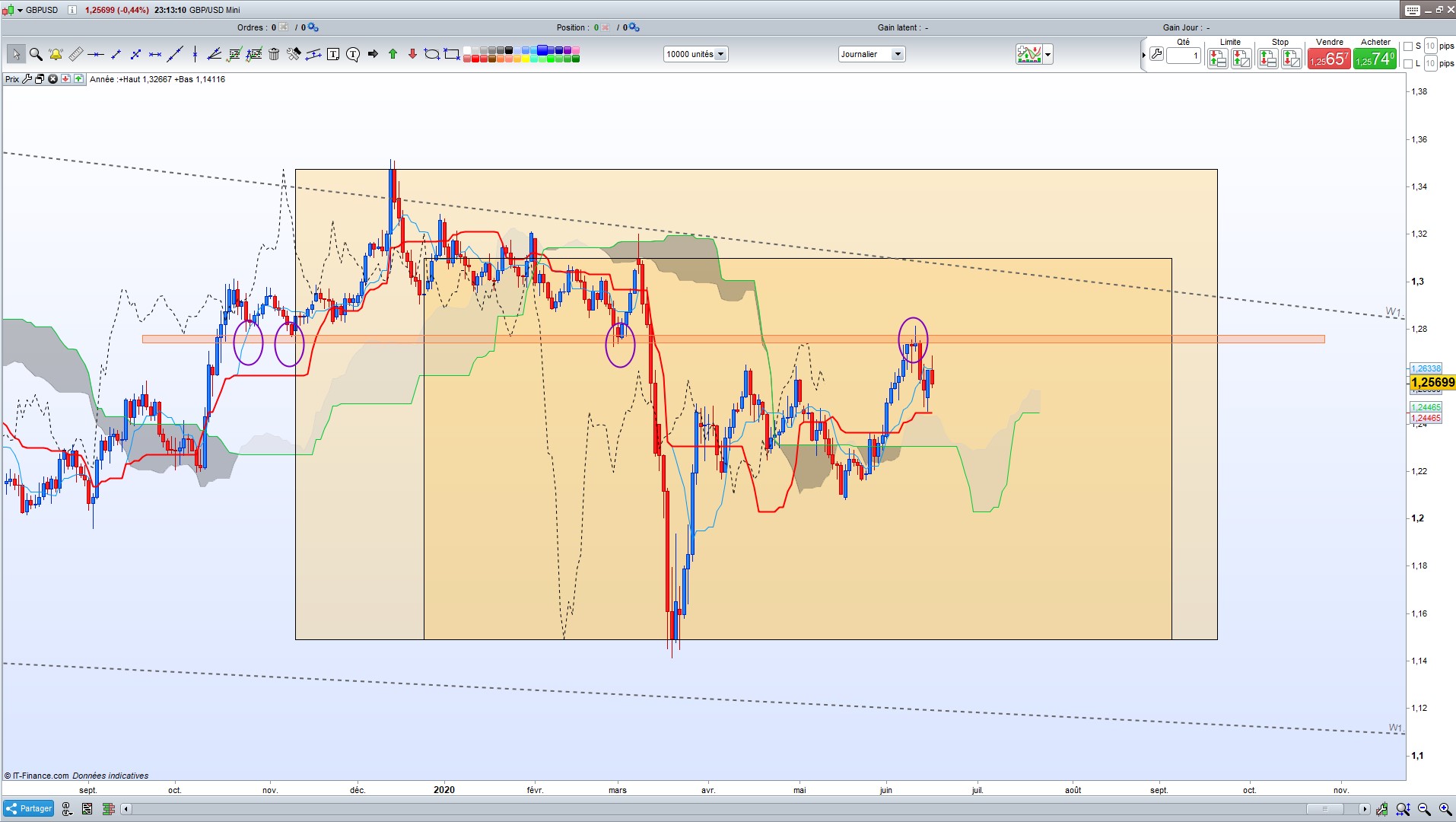Click the alert bell icon
The image size is (1456, 822).
[56, 54]
